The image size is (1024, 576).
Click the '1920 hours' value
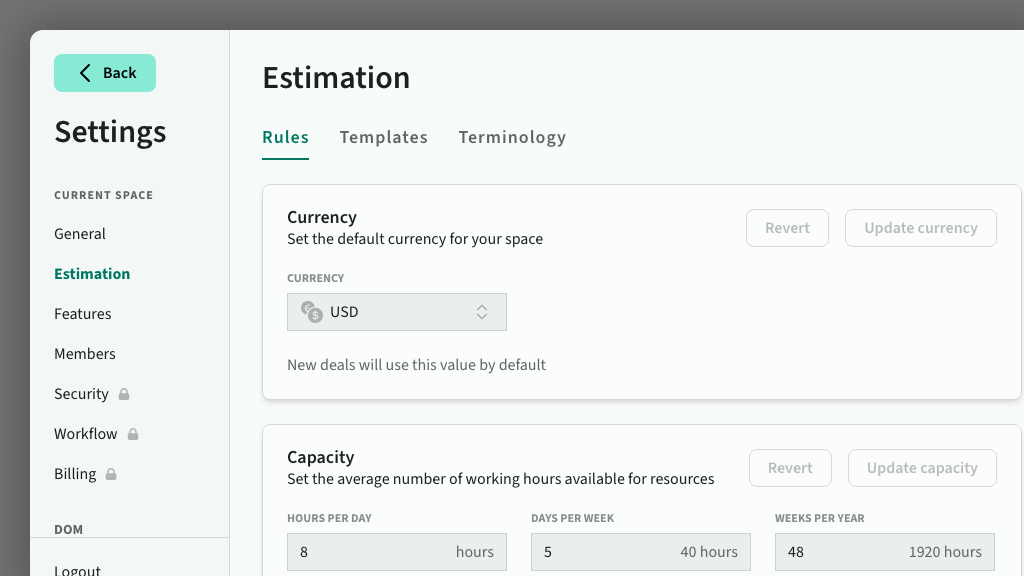(945, 552)
